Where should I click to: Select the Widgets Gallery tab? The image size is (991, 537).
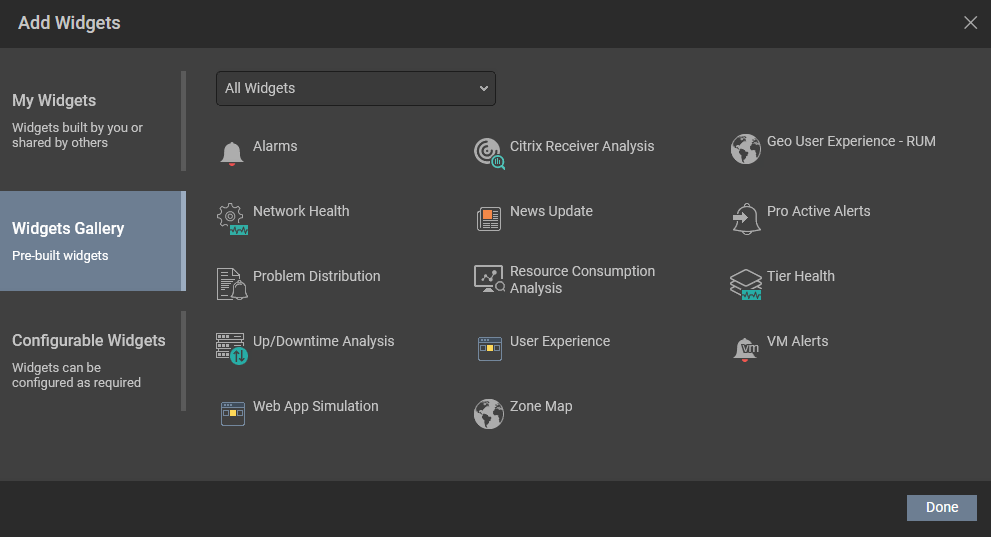click(93, 241)
